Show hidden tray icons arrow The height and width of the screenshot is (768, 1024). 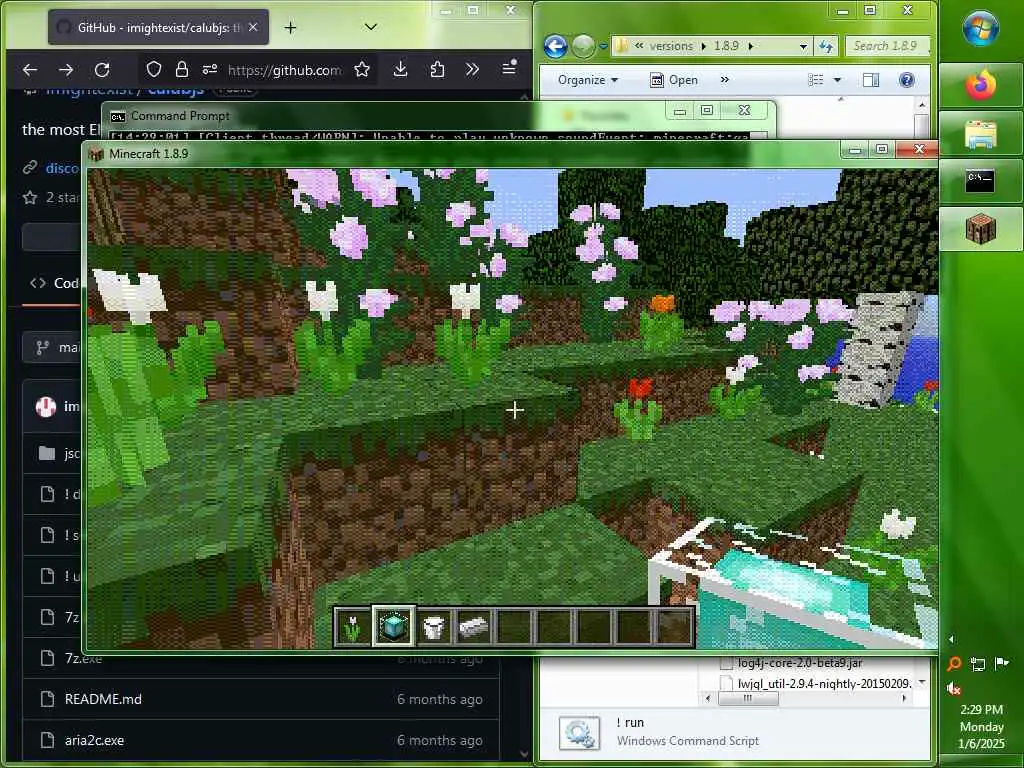point(951,639)
